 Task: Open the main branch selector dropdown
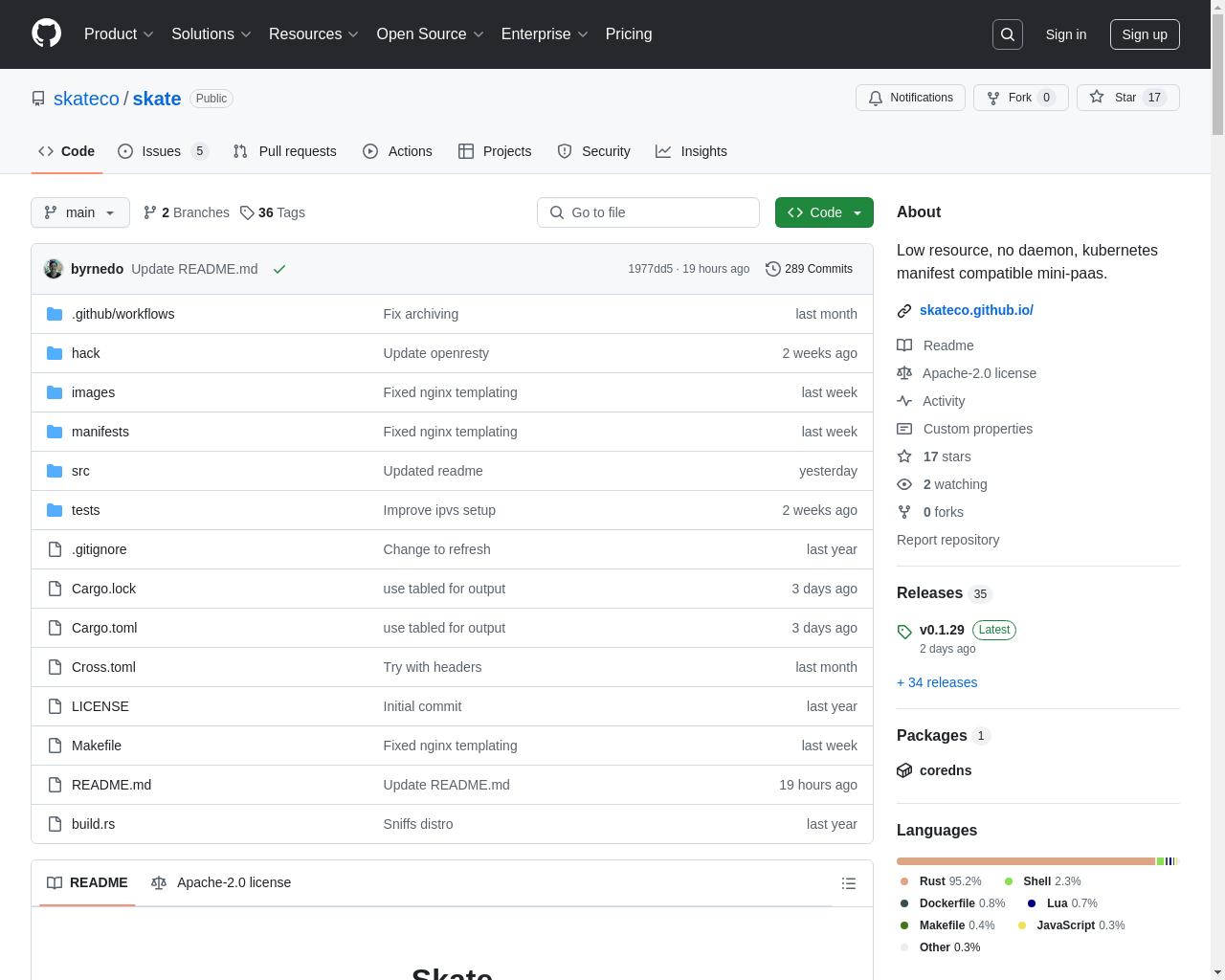point(80,212)
